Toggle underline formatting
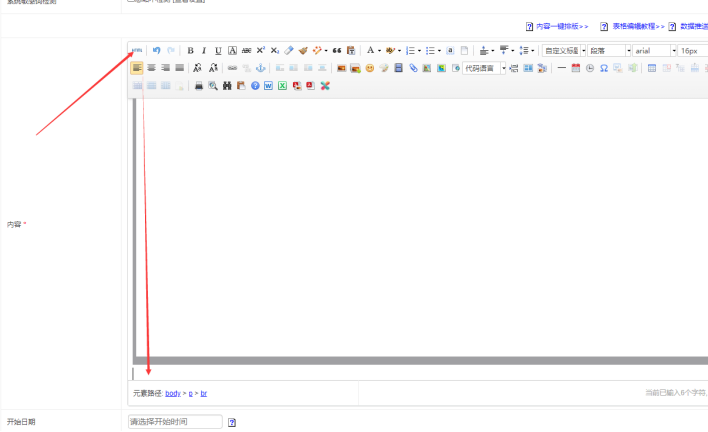 (218, 50)
